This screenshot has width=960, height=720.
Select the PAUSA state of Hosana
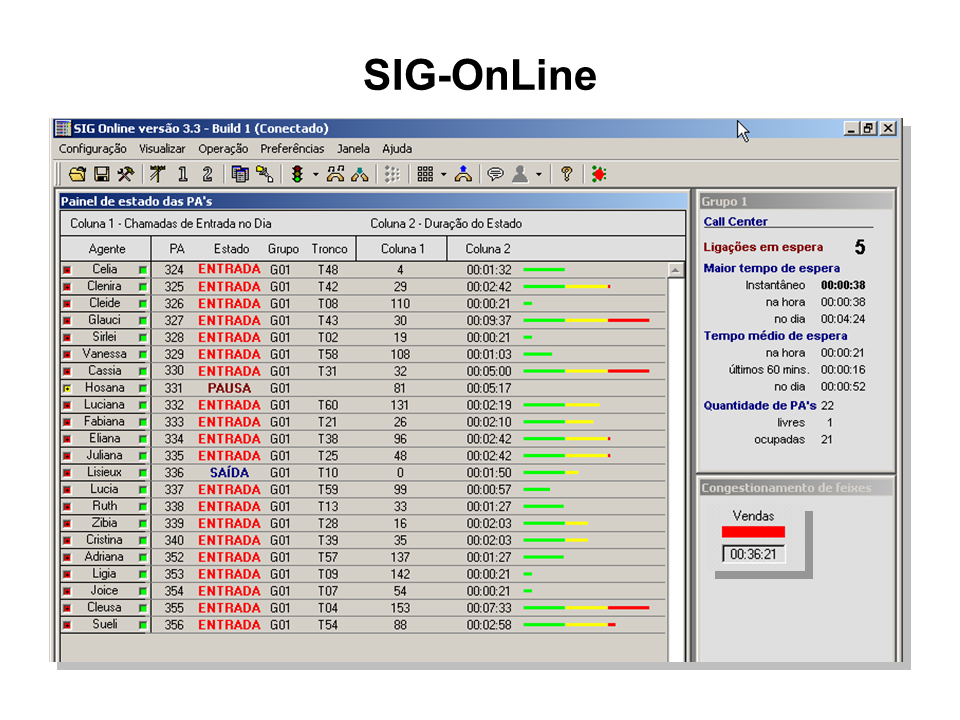[229, 388]
